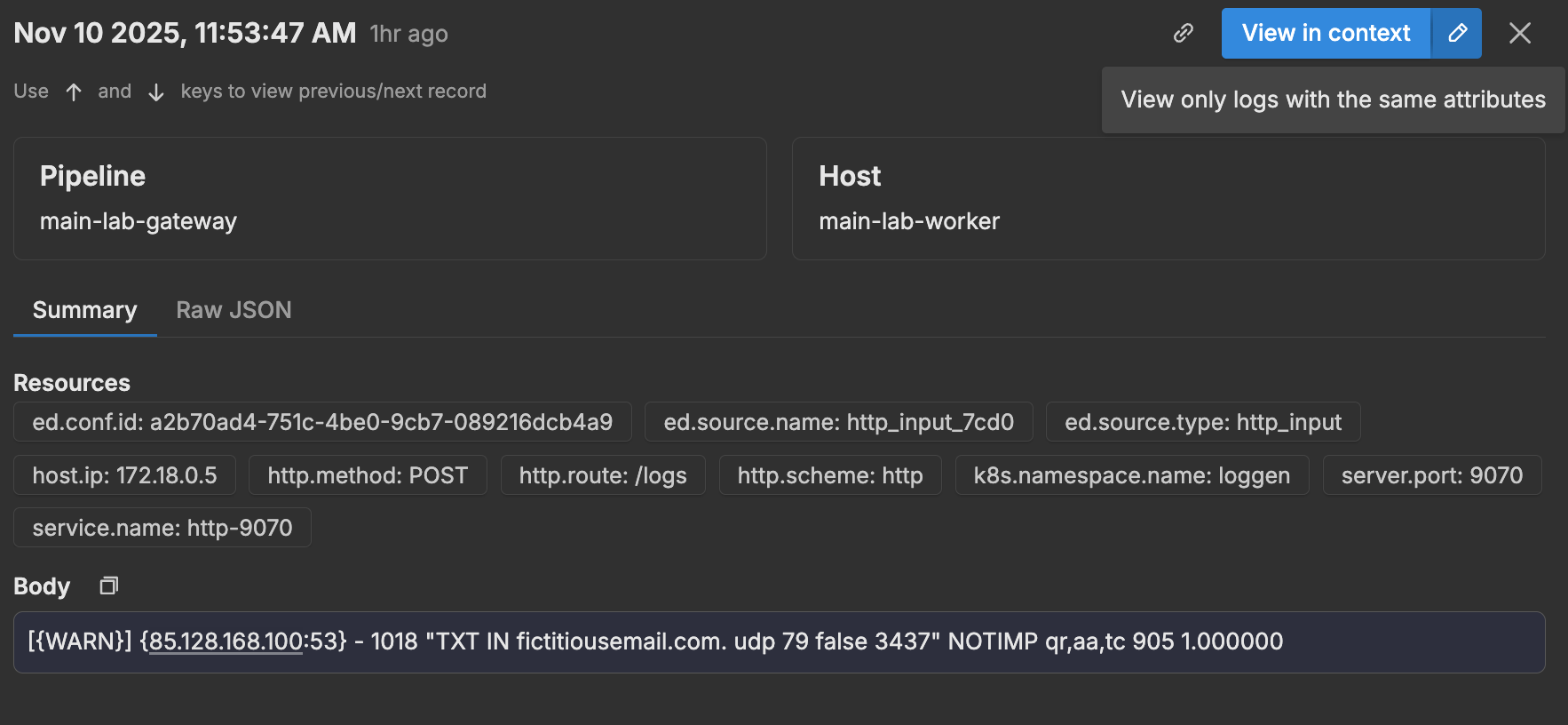This screenshot has width=1568, height=725.
Task: Click the log message body text field
Action: 780,642
